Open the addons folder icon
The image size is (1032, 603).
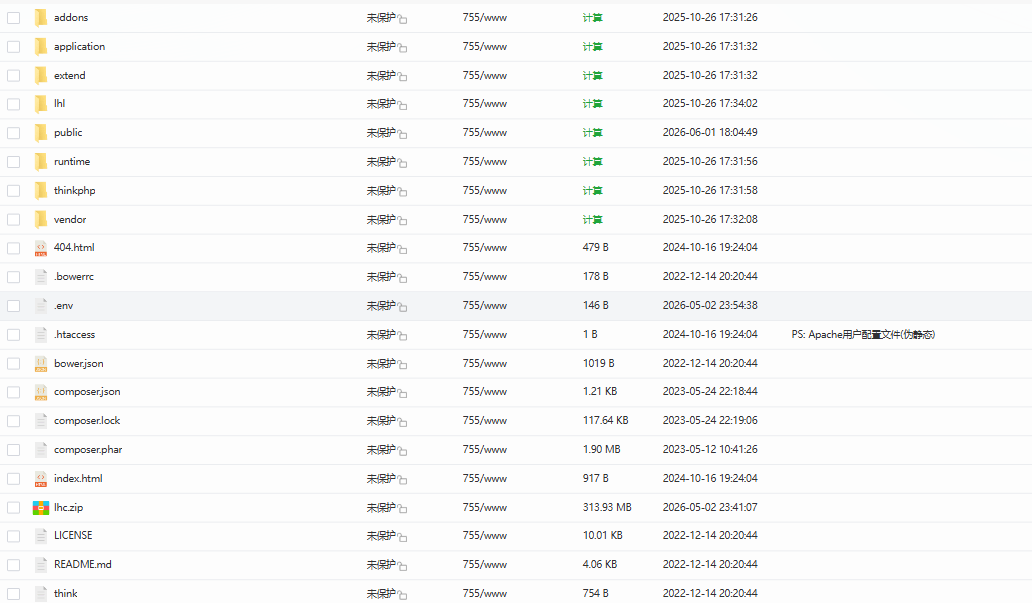click(x=41, y=18)
